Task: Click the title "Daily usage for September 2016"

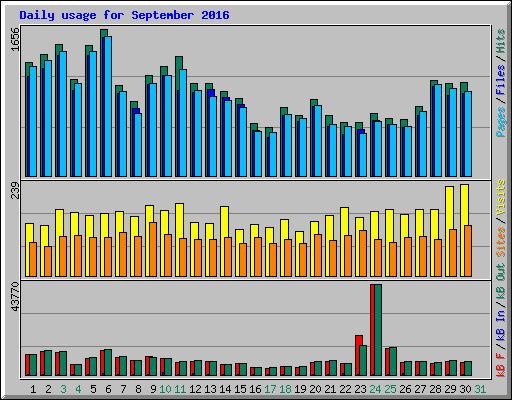Action: tap(124, 15)
